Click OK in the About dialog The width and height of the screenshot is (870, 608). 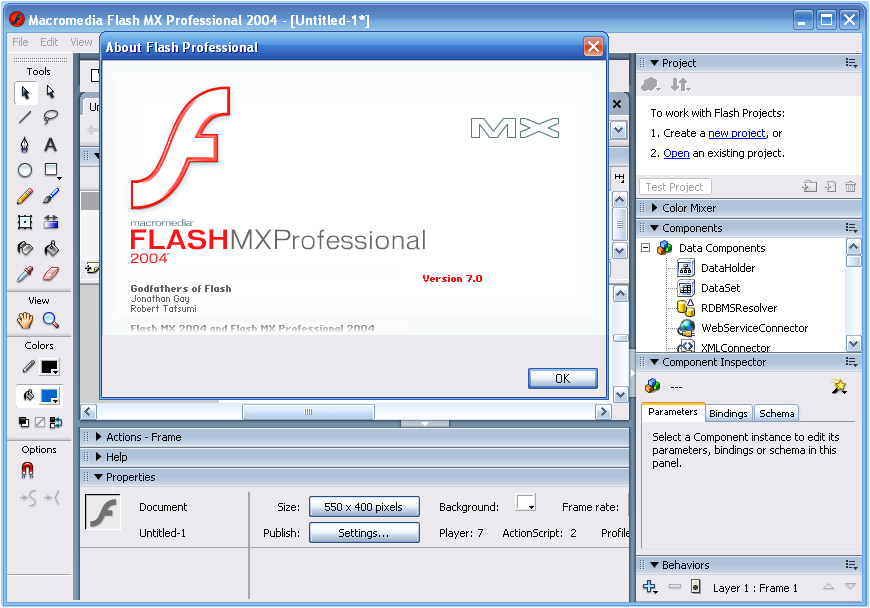tap(562, 378)
